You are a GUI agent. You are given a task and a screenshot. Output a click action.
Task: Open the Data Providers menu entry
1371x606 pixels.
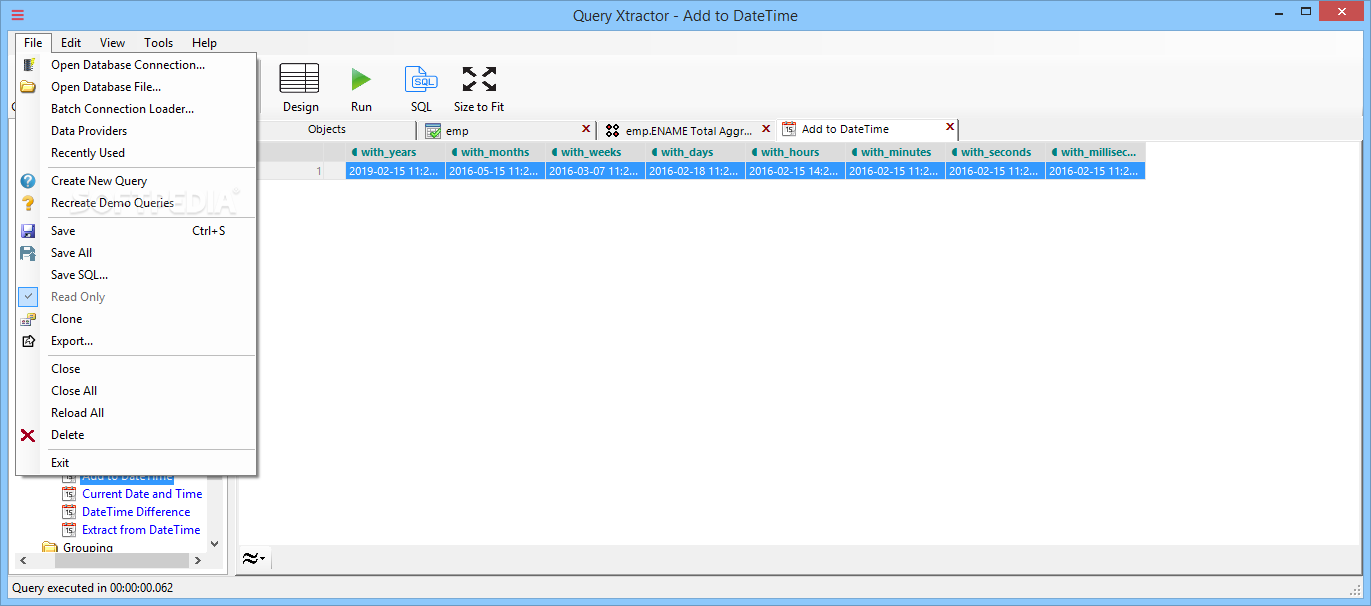(89, 131)
